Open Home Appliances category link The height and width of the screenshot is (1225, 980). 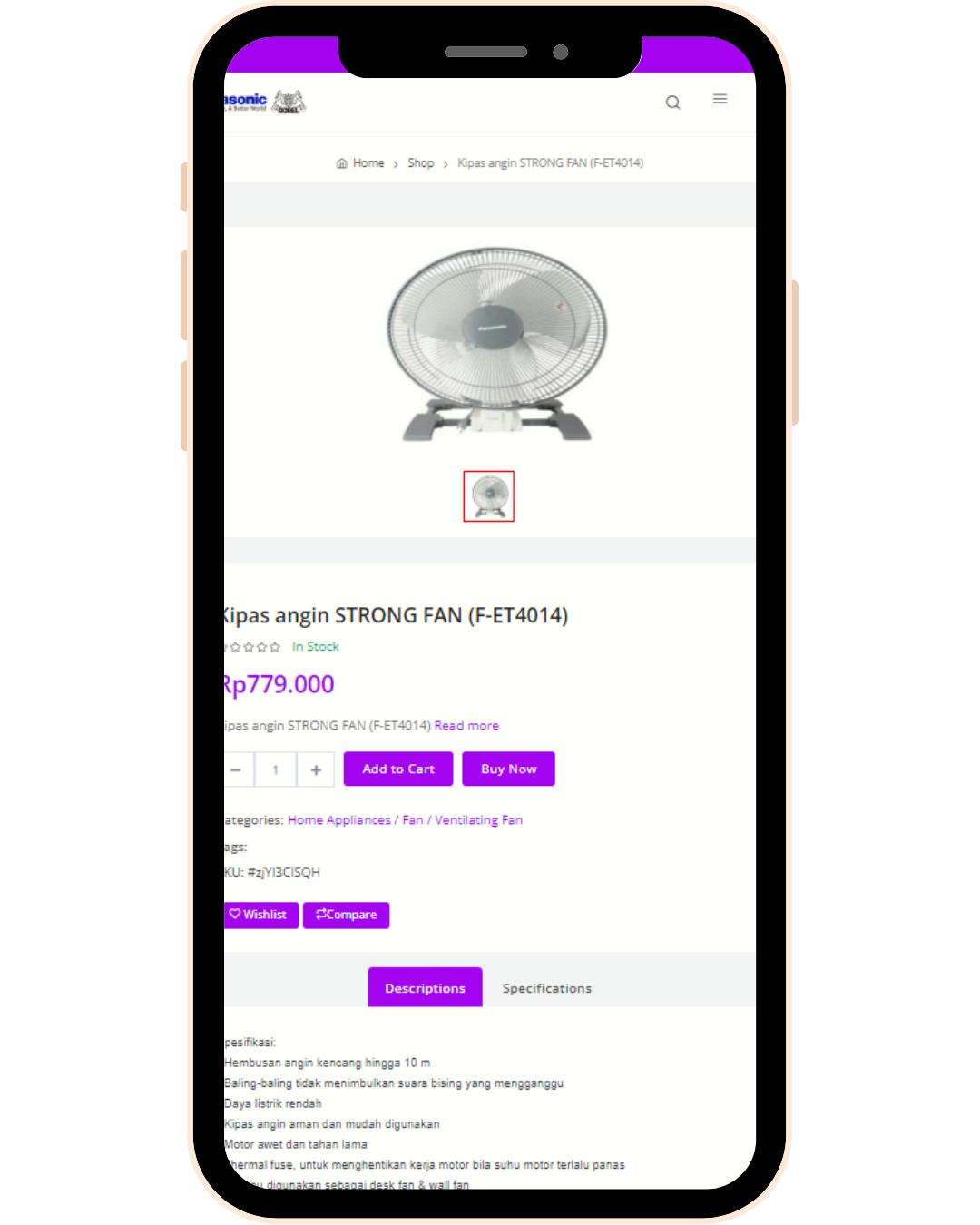(339, 820)
